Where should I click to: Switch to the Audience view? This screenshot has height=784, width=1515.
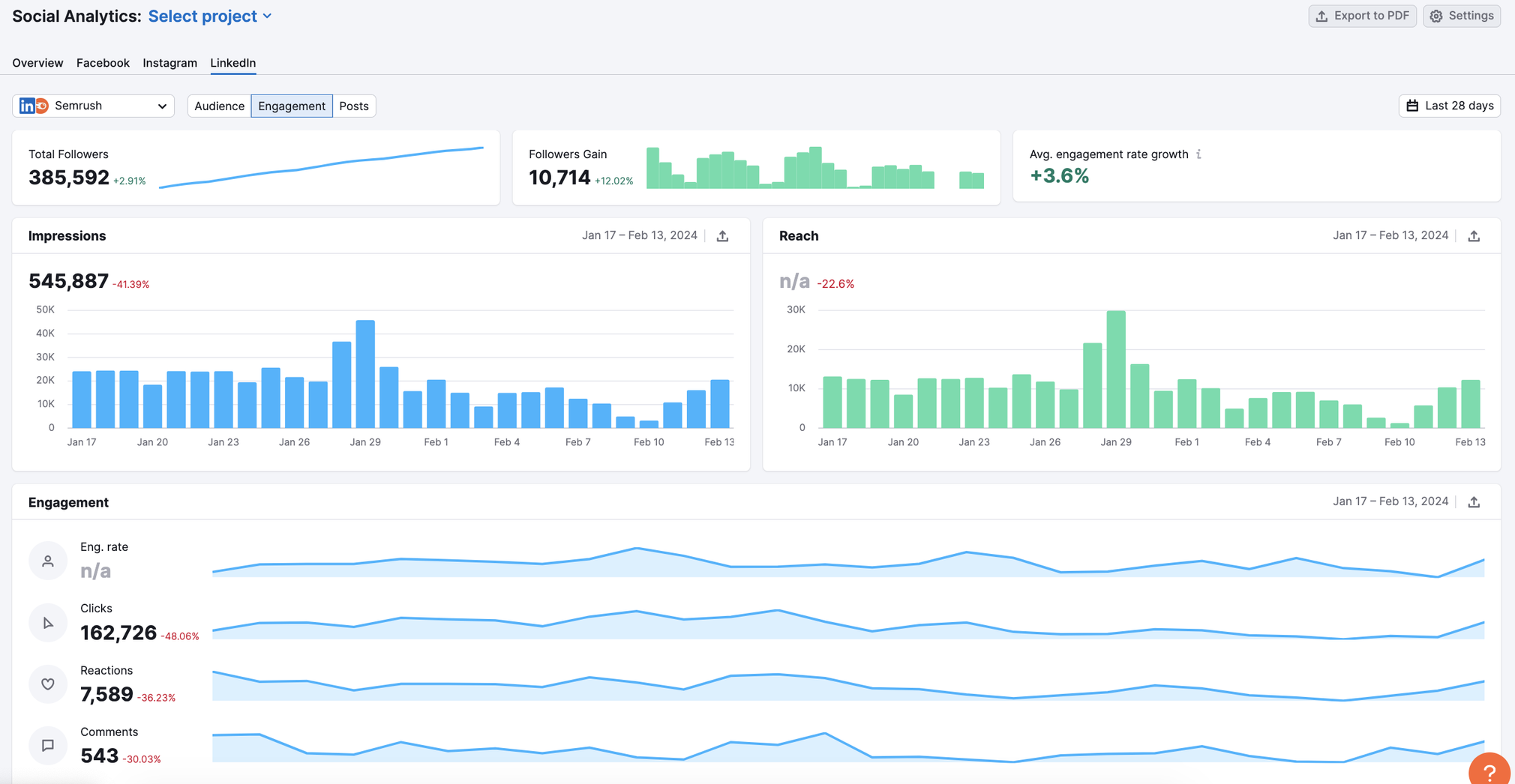tap(219, 106)
